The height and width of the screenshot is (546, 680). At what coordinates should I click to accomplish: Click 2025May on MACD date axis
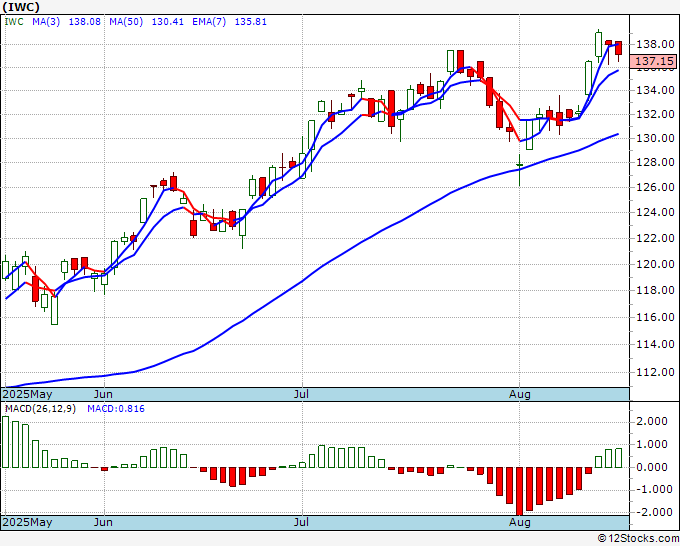27,522
